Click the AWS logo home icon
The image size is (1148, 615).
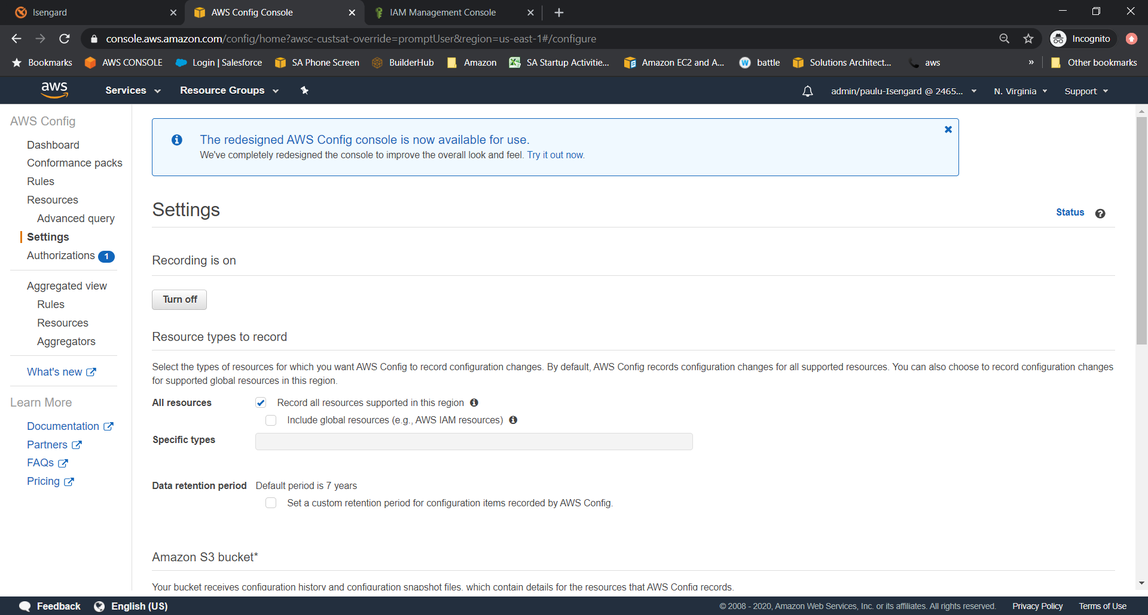coord(54,90)
